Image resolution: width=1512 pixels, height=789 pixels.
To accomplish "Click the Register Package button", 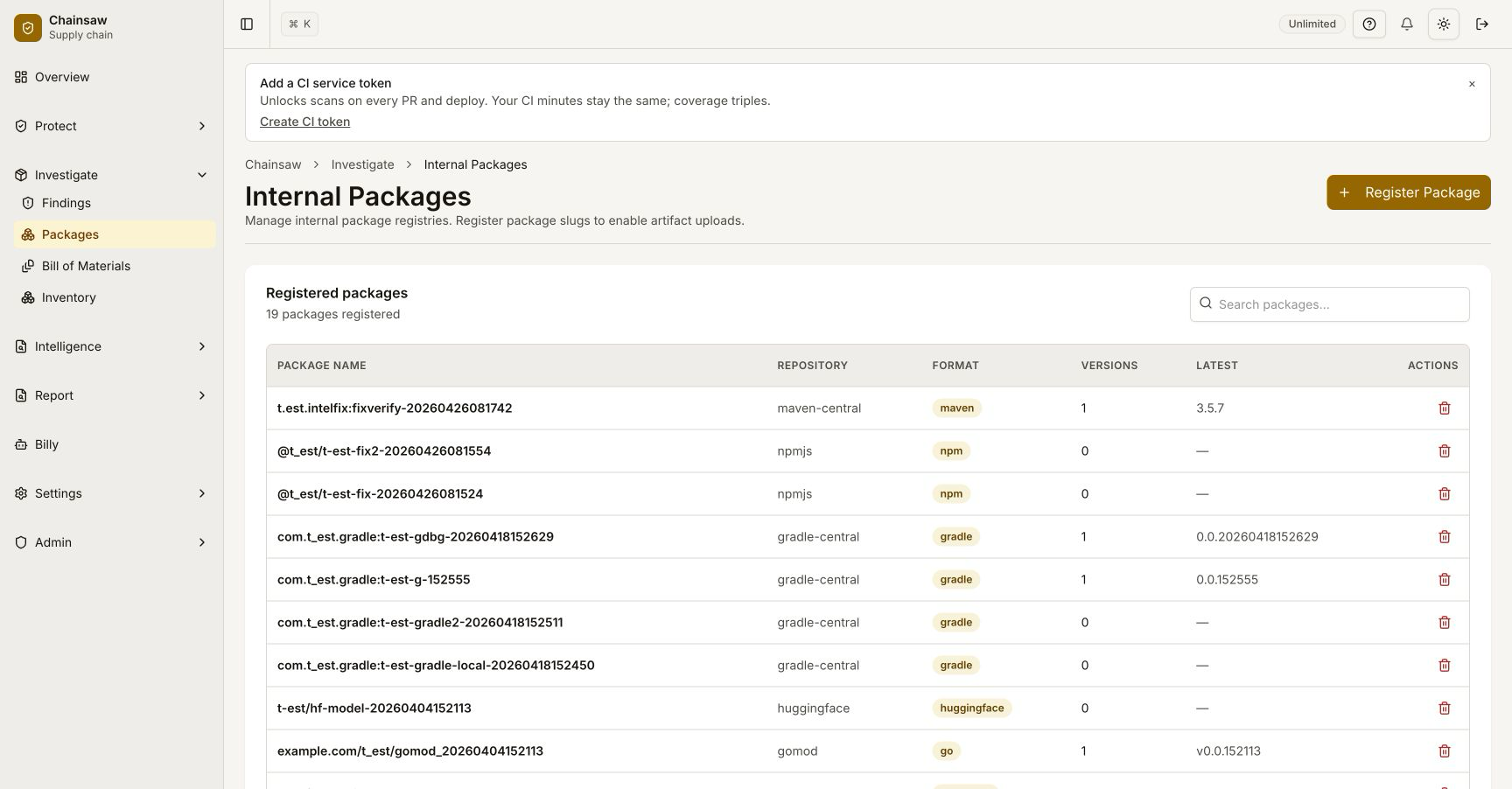I will [1408, 192].
